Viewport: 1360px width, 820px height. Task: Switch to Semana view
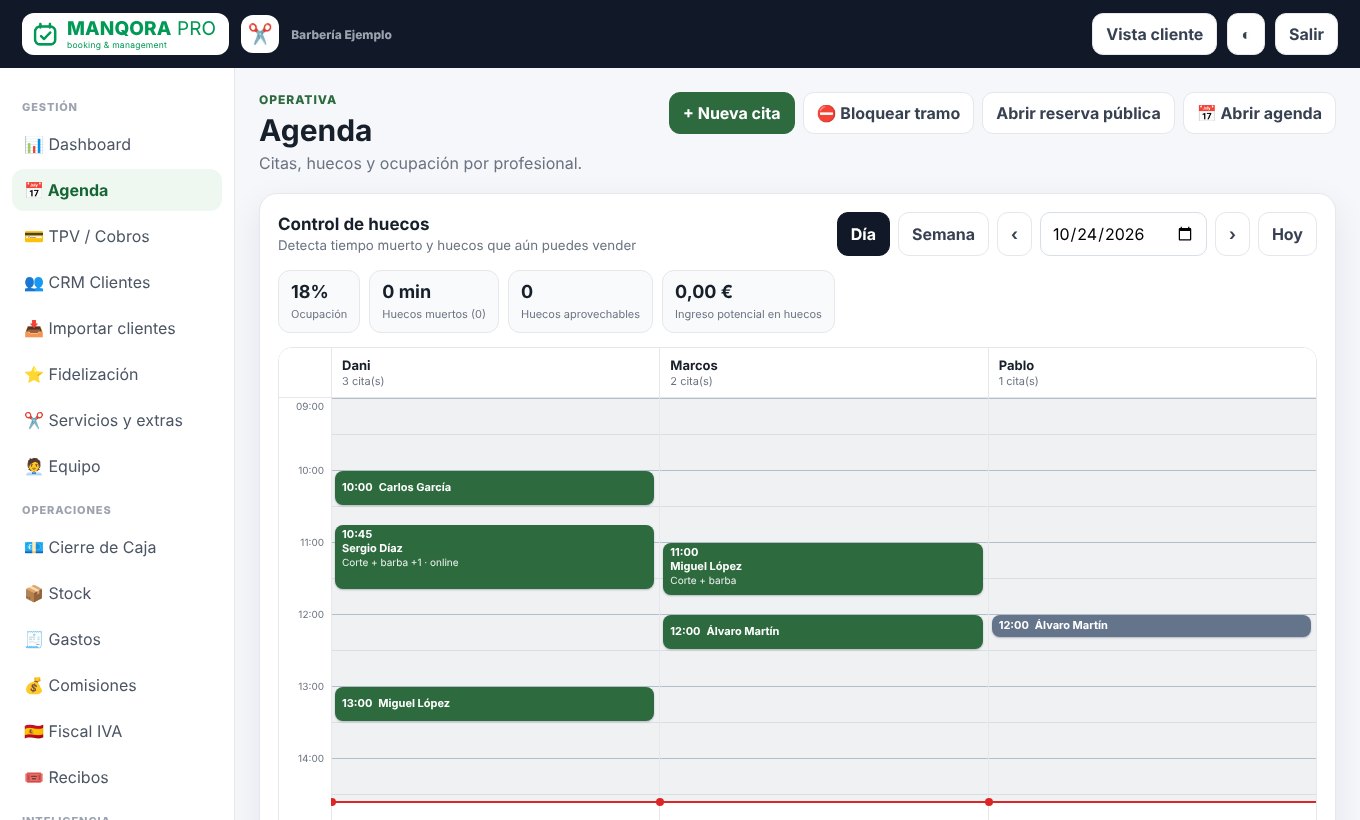click(943, 234)
